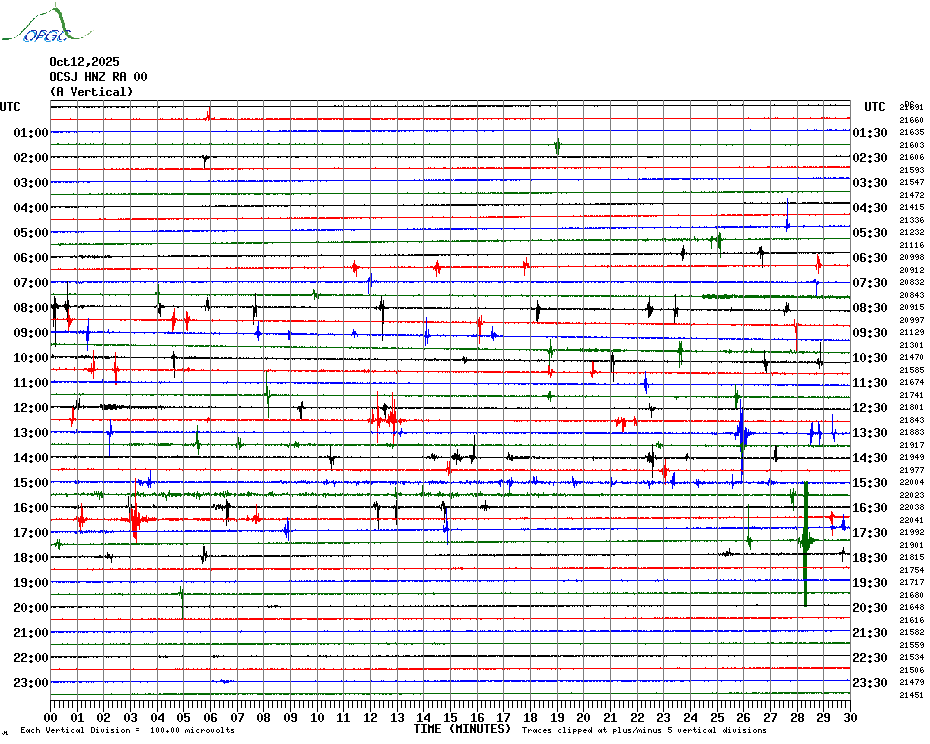
Task: Click the UTC label on the right axis
Action: 875,107
